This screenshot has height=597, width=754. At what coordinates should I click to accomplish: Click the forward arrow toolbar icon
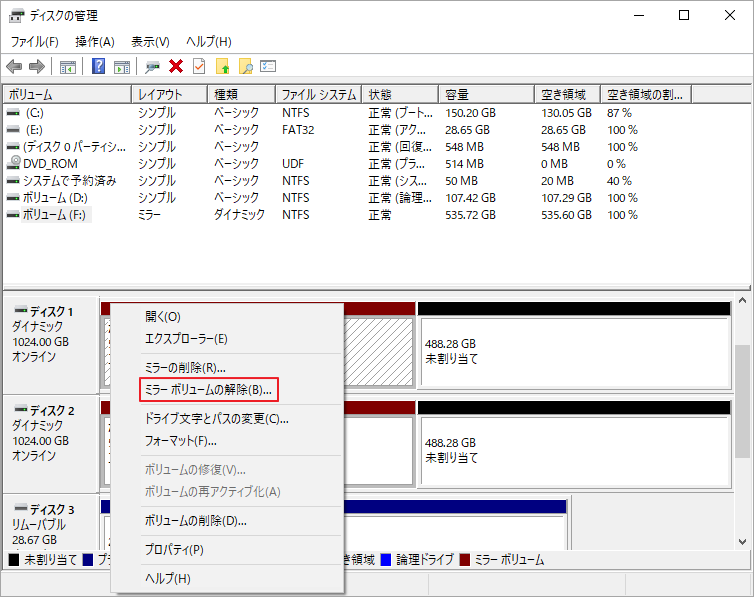tap(37, 66)
